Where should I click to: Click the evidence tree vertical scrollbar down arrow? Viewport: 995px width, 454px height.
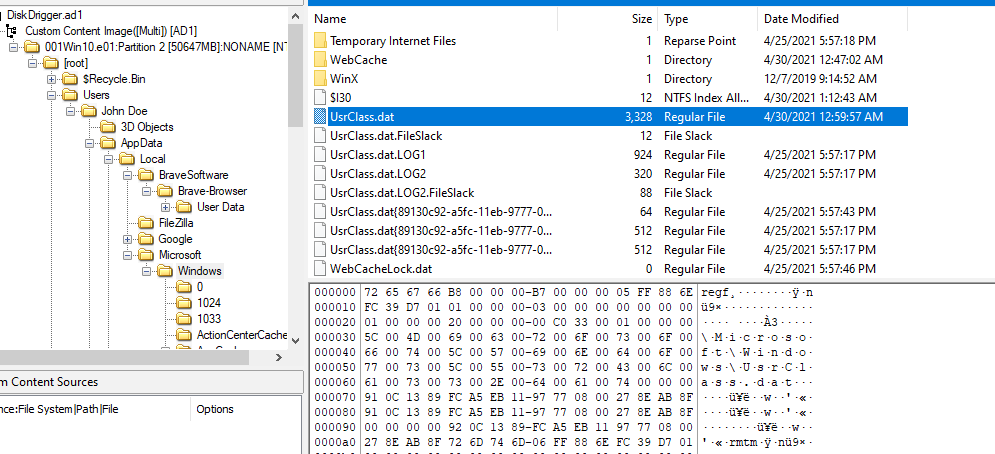click(295, 342)
